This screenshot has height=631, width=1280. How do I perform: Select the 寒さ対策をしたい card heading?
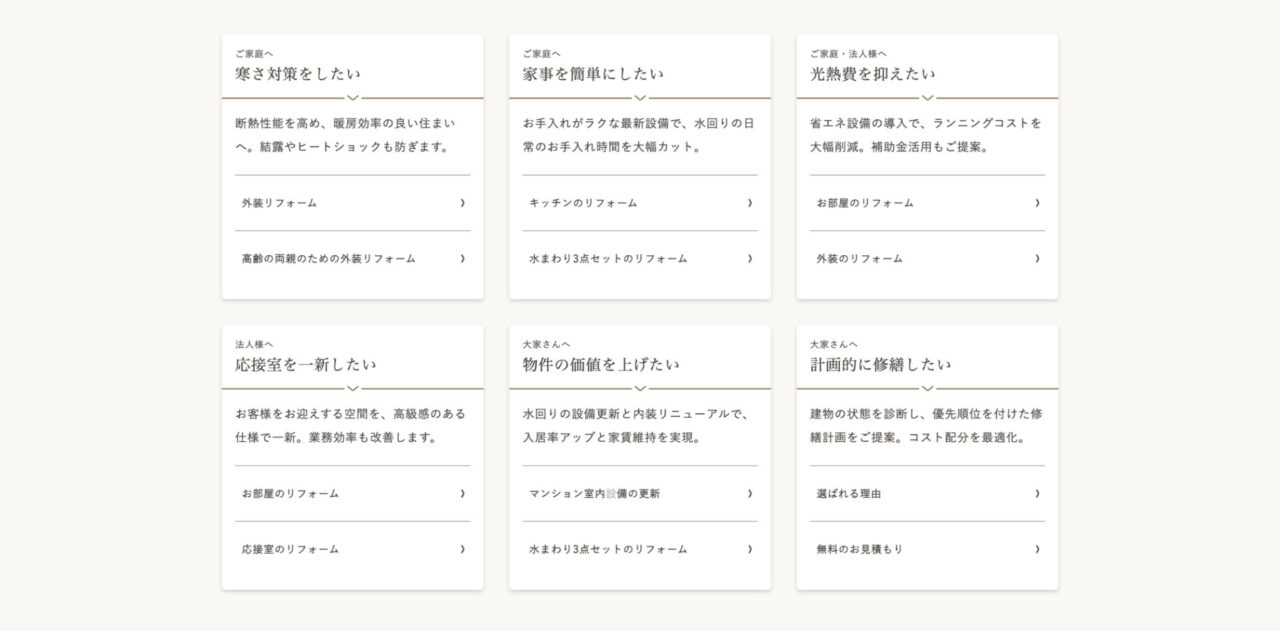pyautogui.click(x=298, y=74)
